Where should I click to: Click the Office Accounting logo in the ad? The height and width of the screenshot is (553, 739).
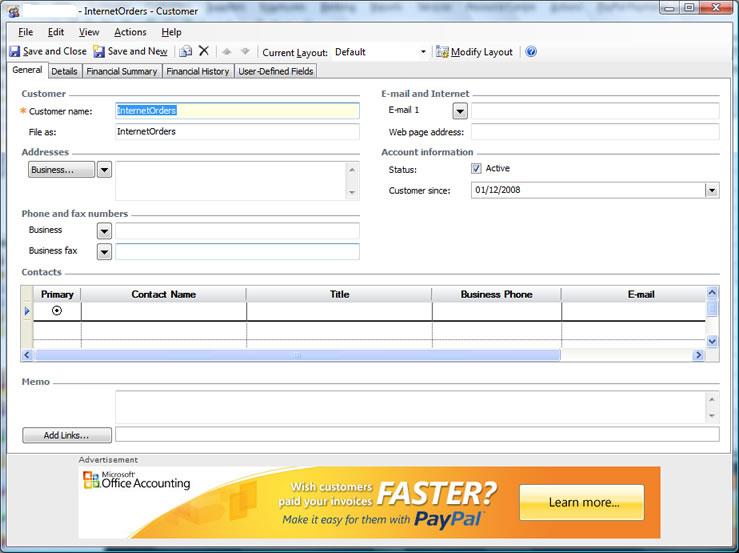137,480
